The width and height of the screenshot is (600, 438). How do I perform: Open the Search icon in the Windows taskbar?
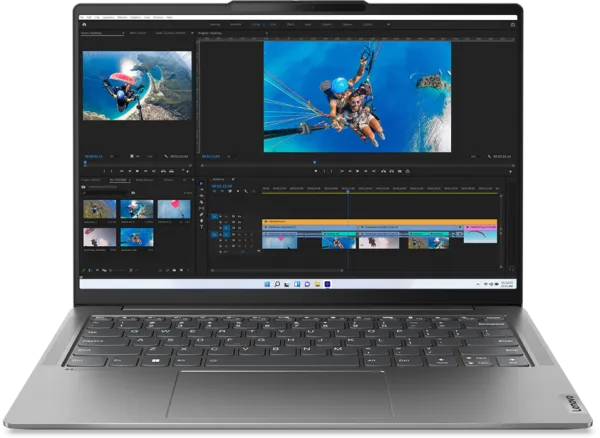275,284
